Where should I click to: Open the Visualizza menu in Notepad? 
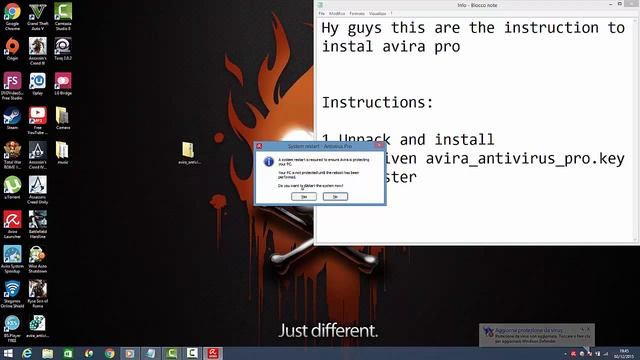pyautogui.click(x=378, y=13)
